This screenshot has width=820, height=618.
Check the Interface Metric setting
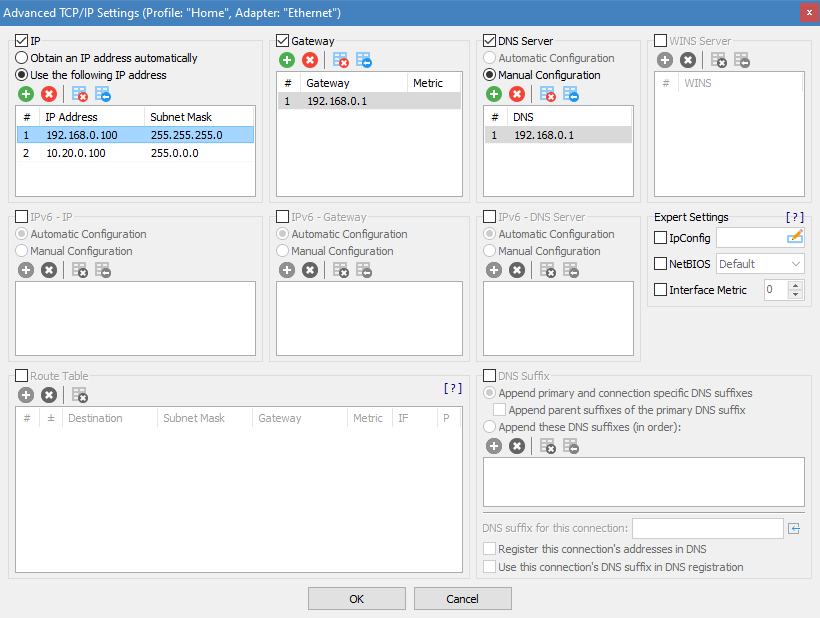660,290
